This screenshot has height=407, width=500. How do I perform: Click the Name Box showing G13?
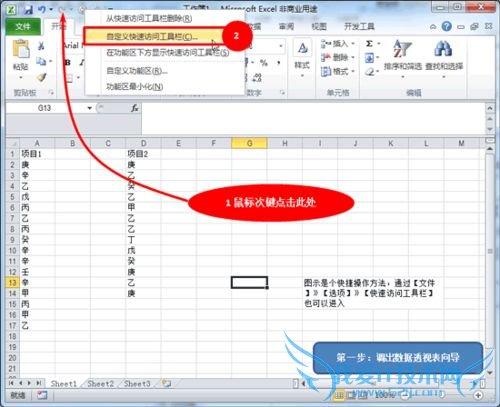click(x=44, y=108)
